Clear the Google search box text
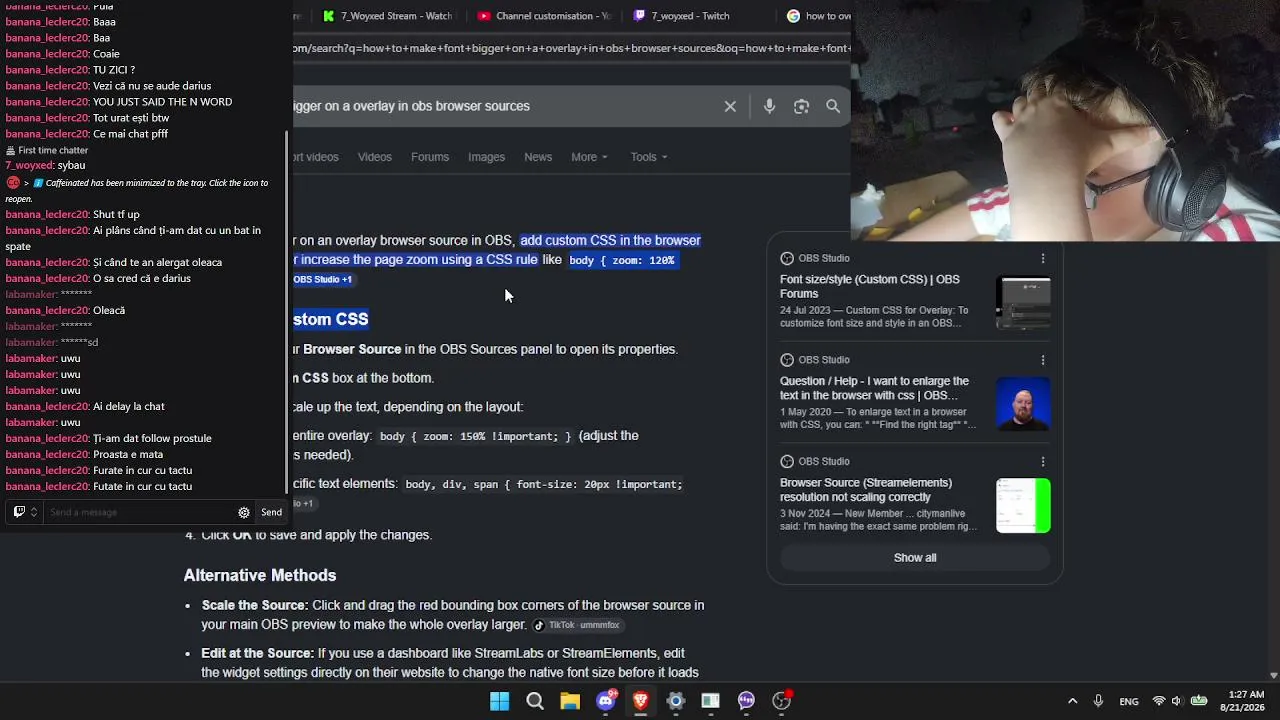Screen dimensions: 1280x720 click(x=730, y=106)
